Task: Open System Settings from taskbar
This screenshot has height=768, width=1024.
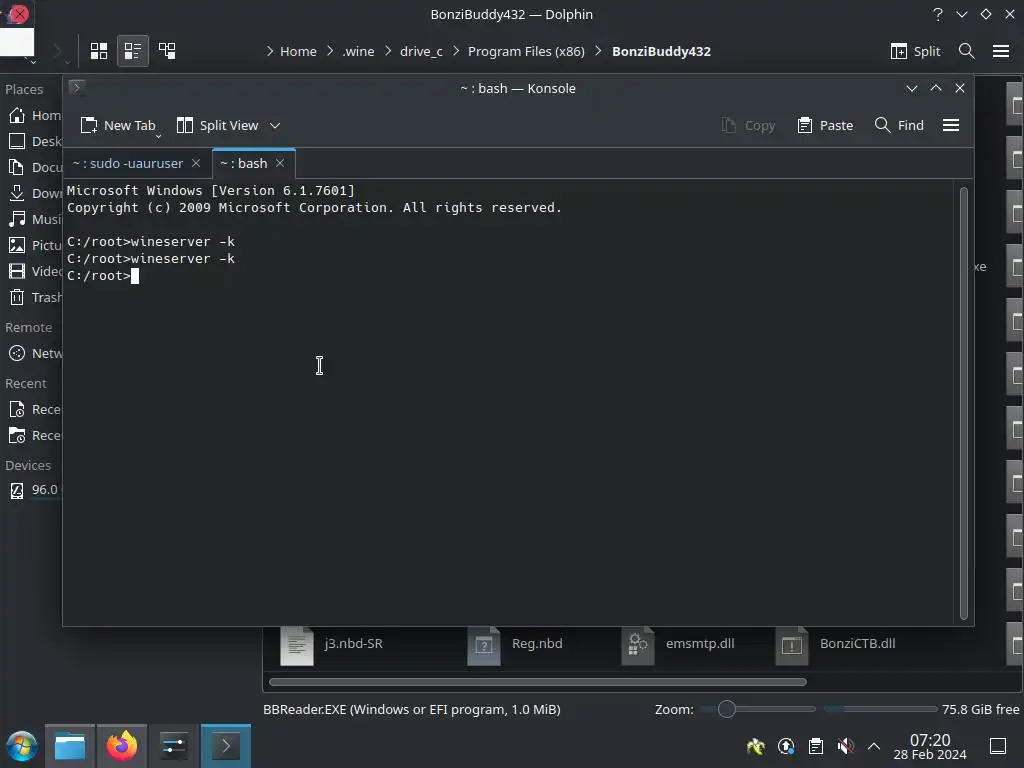Action: [174, 746]
